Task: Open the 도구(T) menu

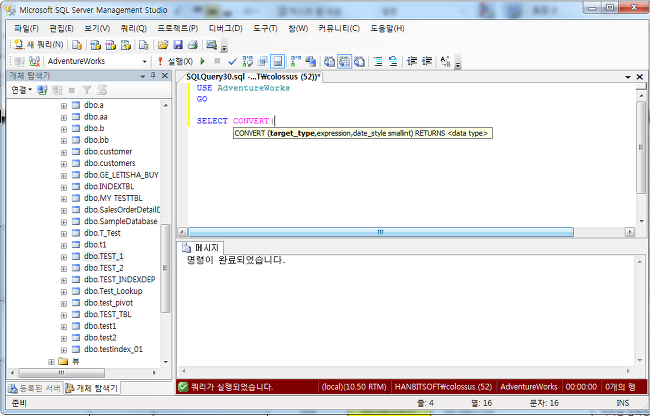Action: pos(265,29)
